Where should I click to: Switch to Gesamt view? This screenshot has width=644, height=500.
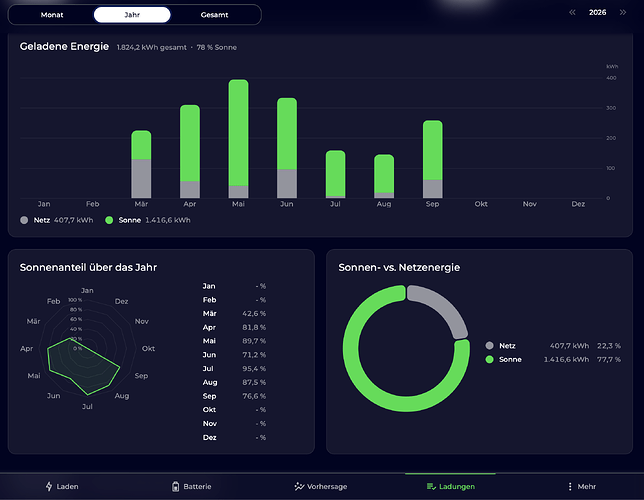[x=214, y=15]
